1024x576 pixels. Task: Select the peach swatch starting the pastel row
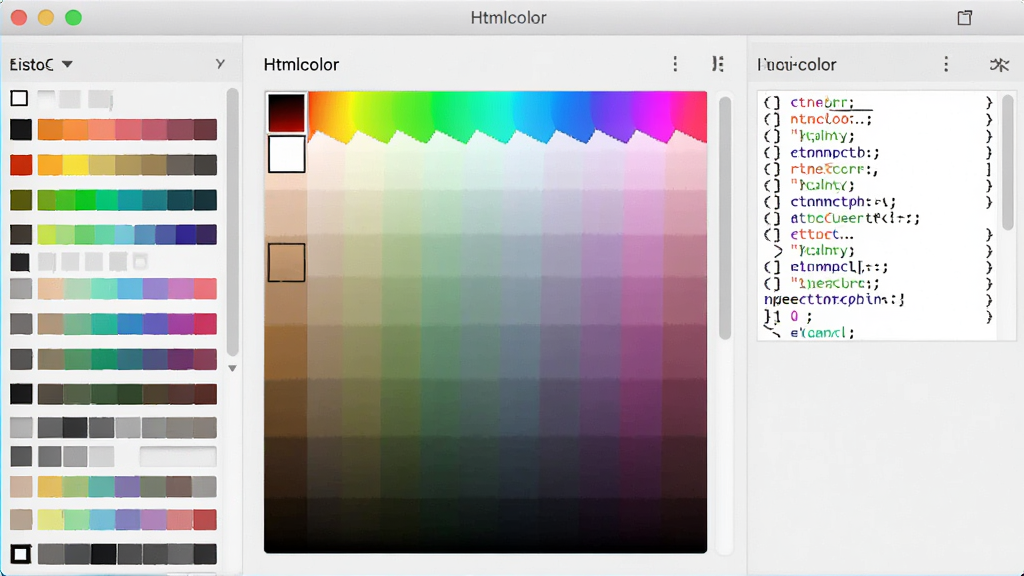click(50, 289)
